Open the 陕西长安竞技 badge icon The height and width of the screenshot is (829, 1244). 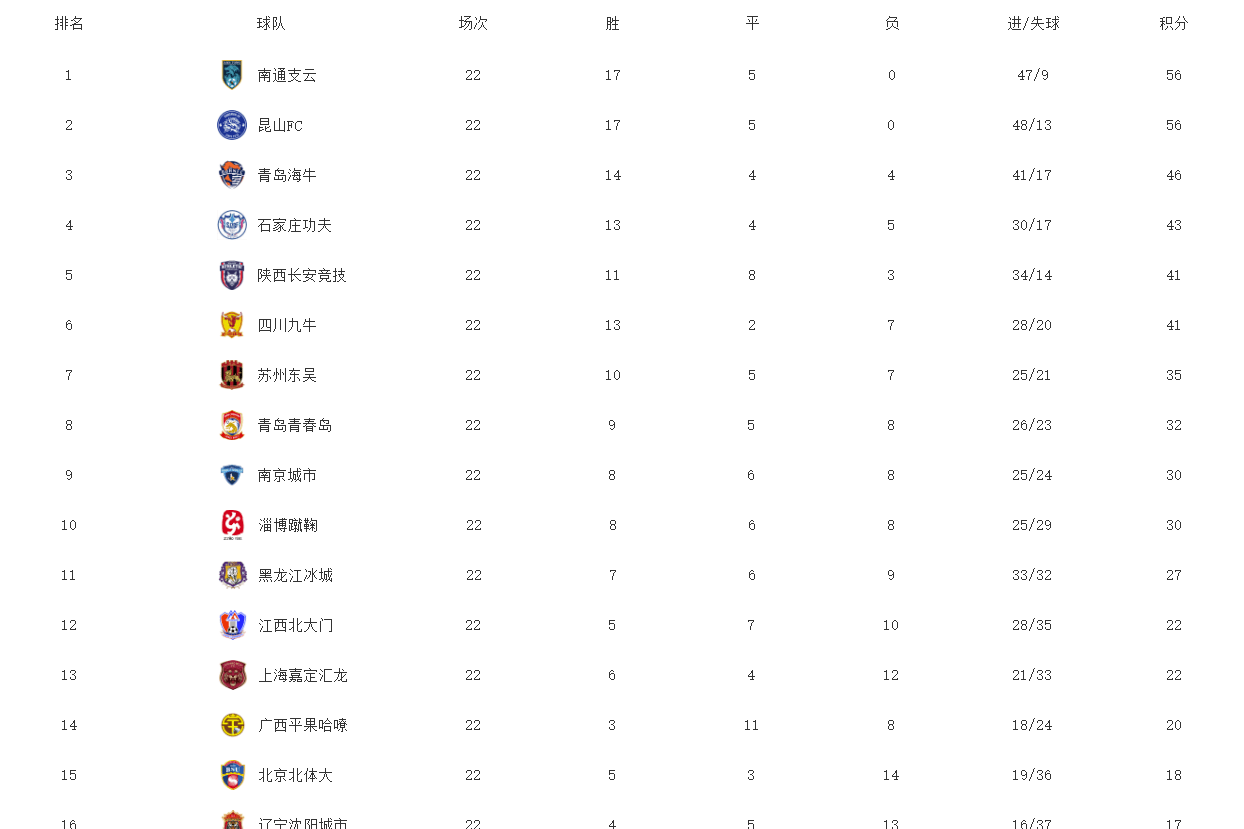[x=232, y=275]
